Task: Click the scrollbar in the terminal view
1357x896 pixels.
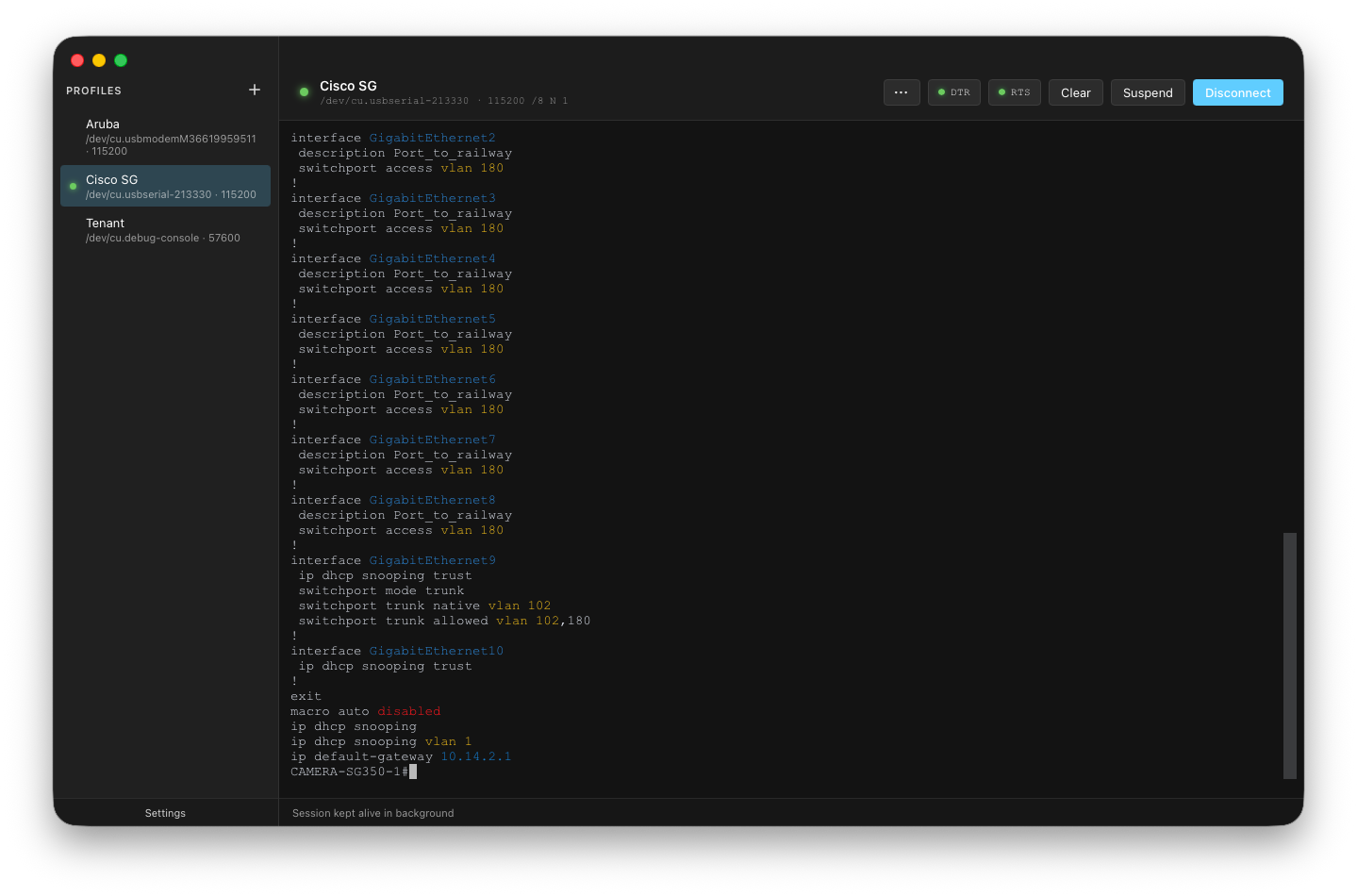Action: click(x=1288, y=655)
